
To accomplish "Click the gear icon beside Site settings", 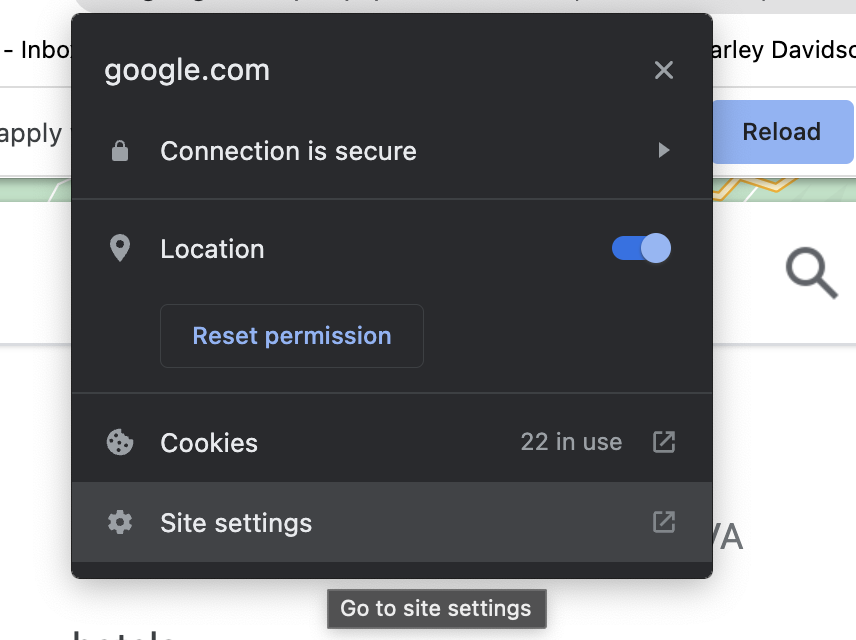I will 120,523.
